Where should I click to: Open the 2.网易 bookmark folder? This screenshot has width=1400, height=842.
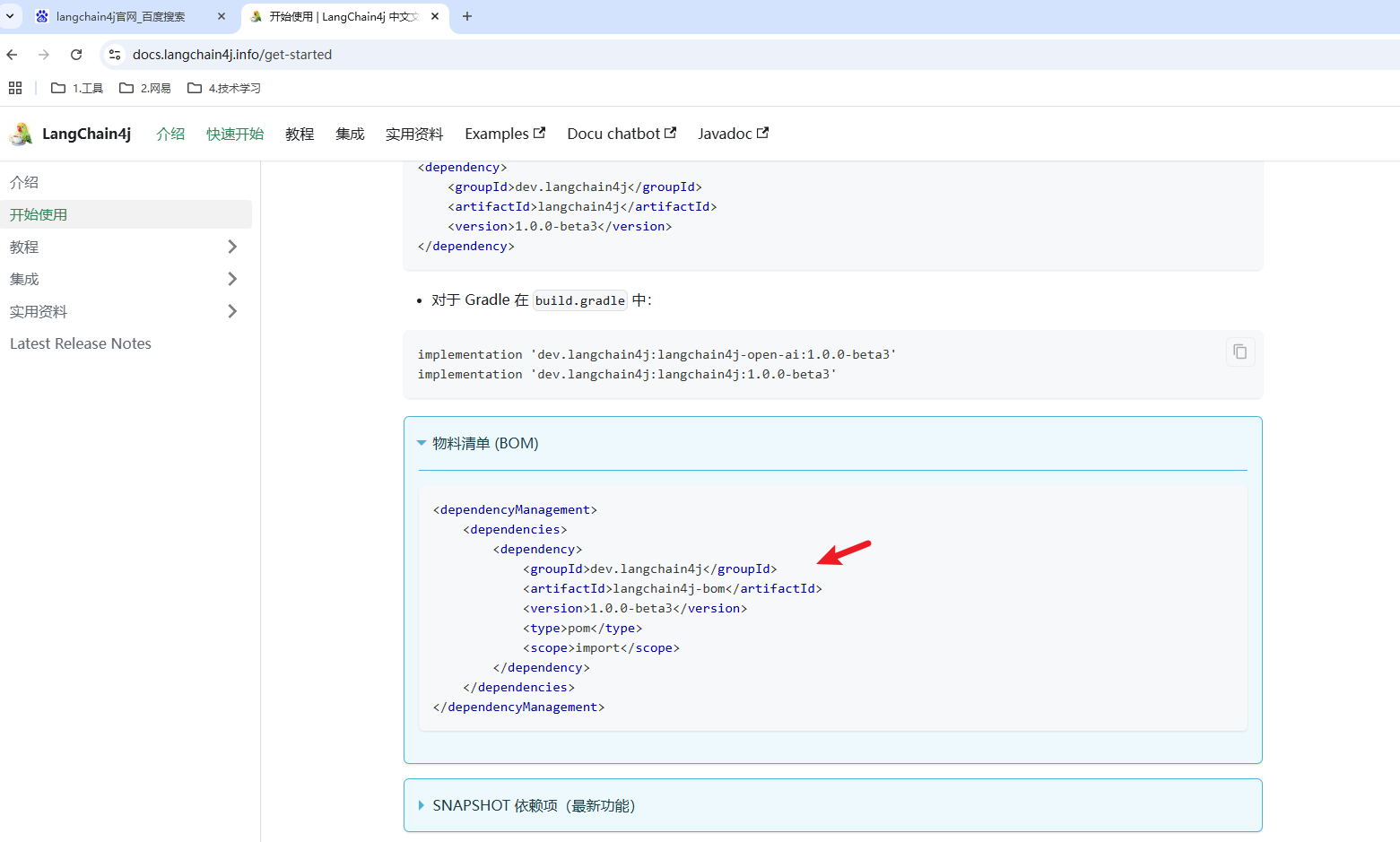pyautogui.click(x=145, y=88)
